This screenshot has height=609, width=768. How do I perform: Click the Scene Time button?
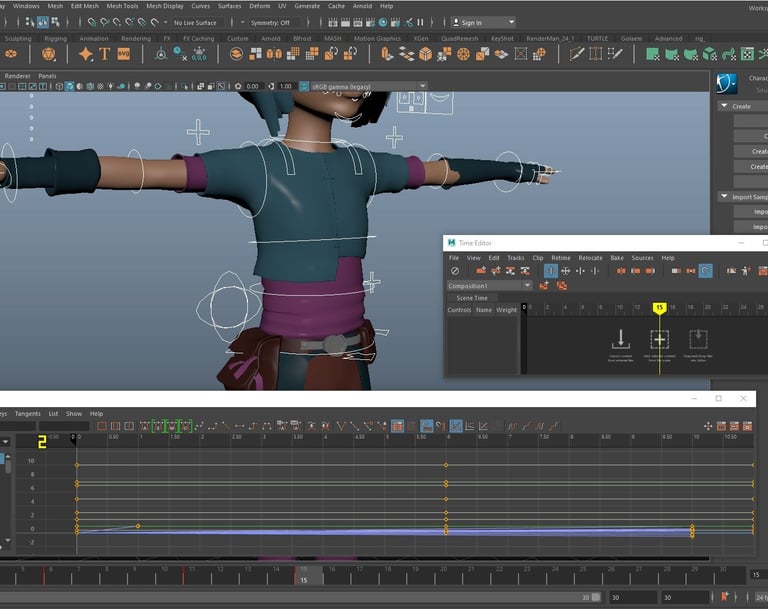pos(472,298)
